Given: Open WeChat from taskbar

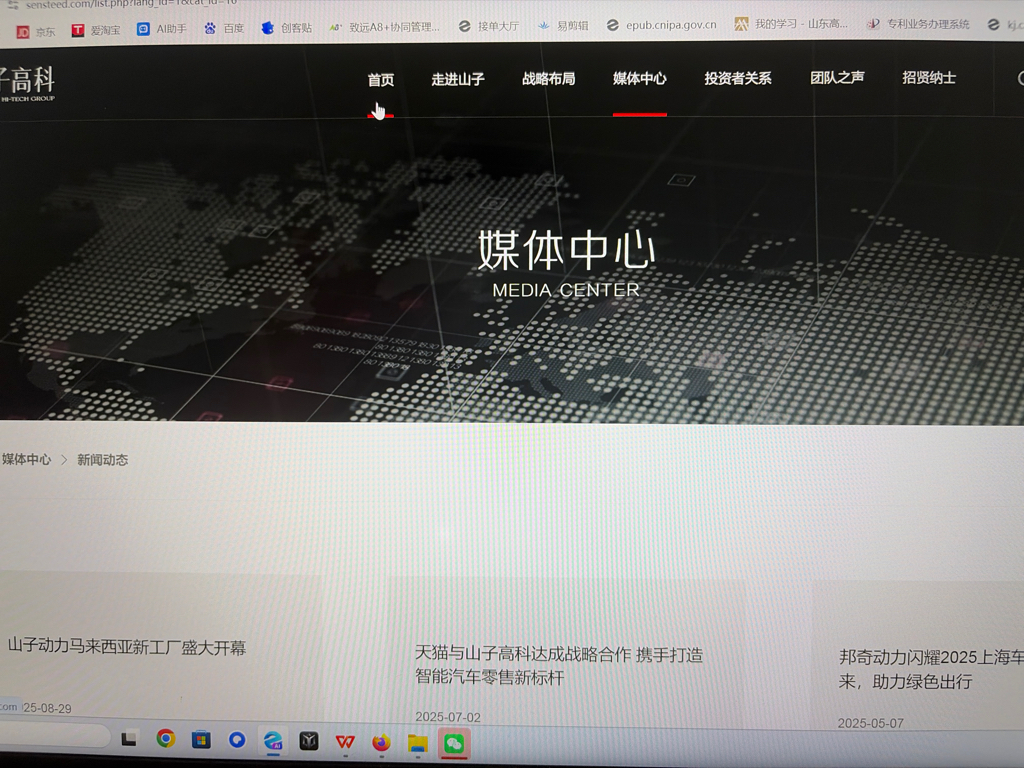Looking at the screenshot, I should pos(454,744).
